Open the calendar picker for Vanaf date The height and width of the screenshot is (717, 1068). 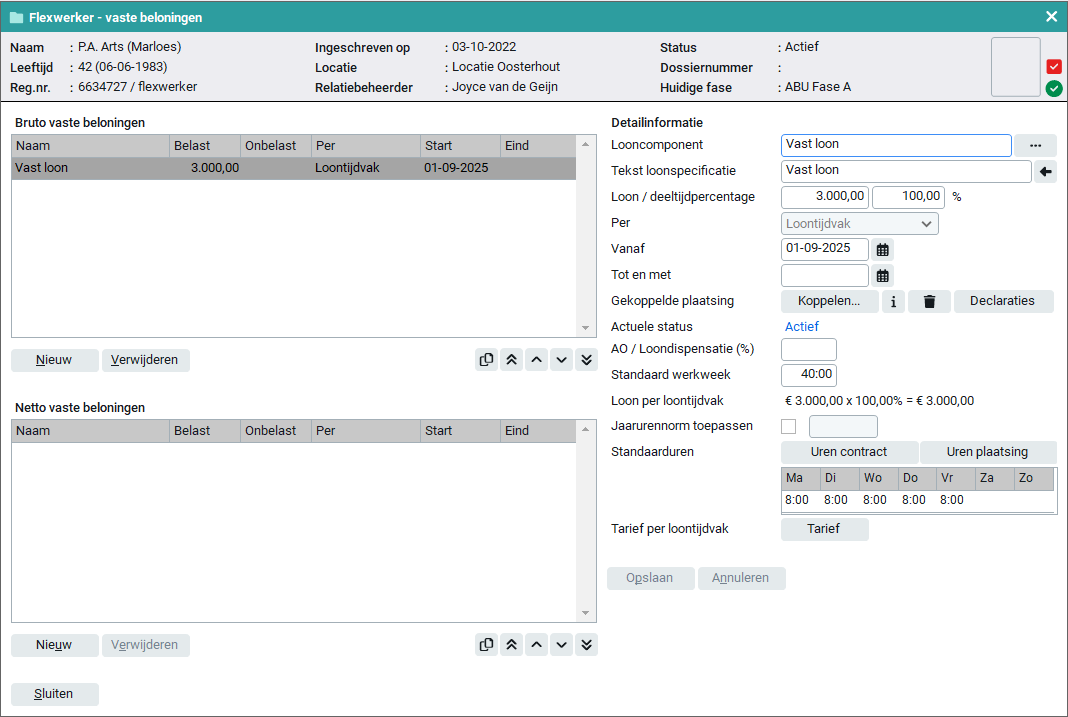pyautogui.click(x=883, y=249)
